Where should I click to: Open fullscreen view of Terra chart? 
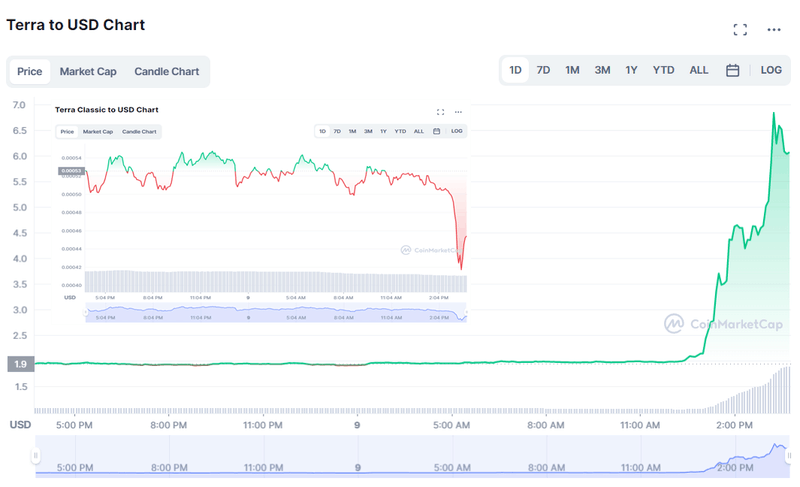740,30
